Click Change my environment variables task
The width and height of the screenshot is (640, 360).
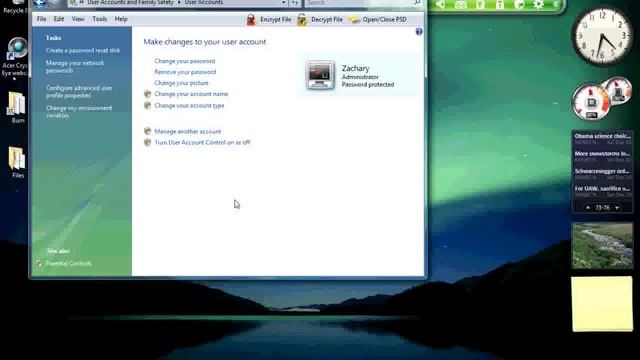coord(79,112)
